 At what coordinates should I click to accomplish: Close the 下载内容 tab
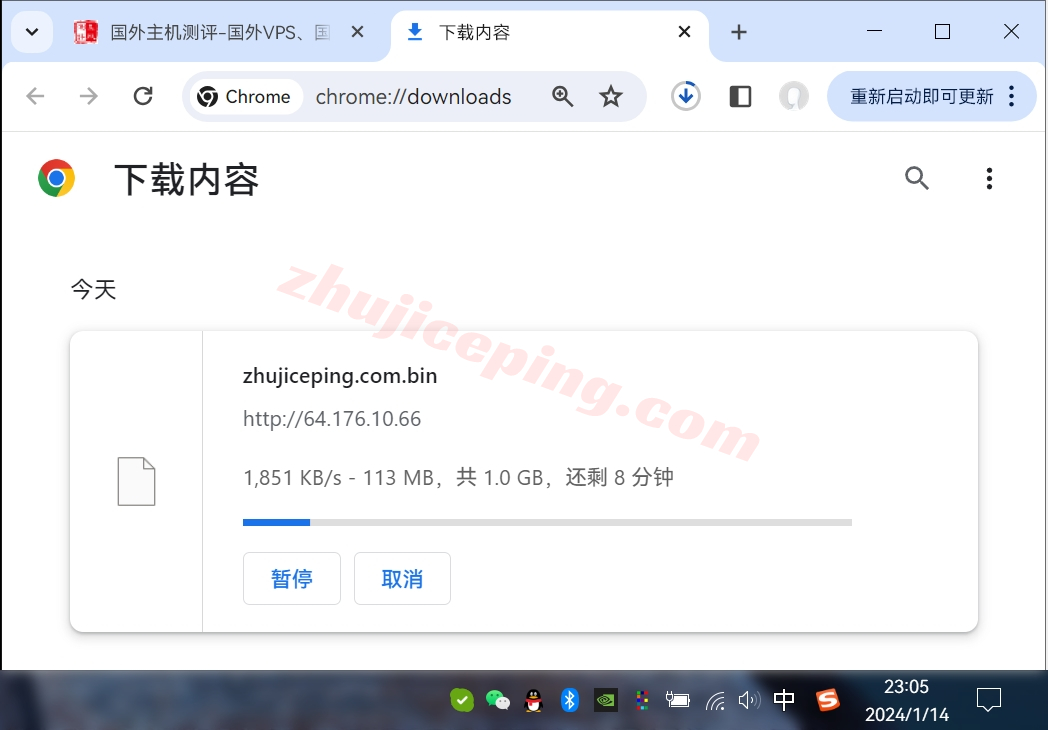pos(684,31)
